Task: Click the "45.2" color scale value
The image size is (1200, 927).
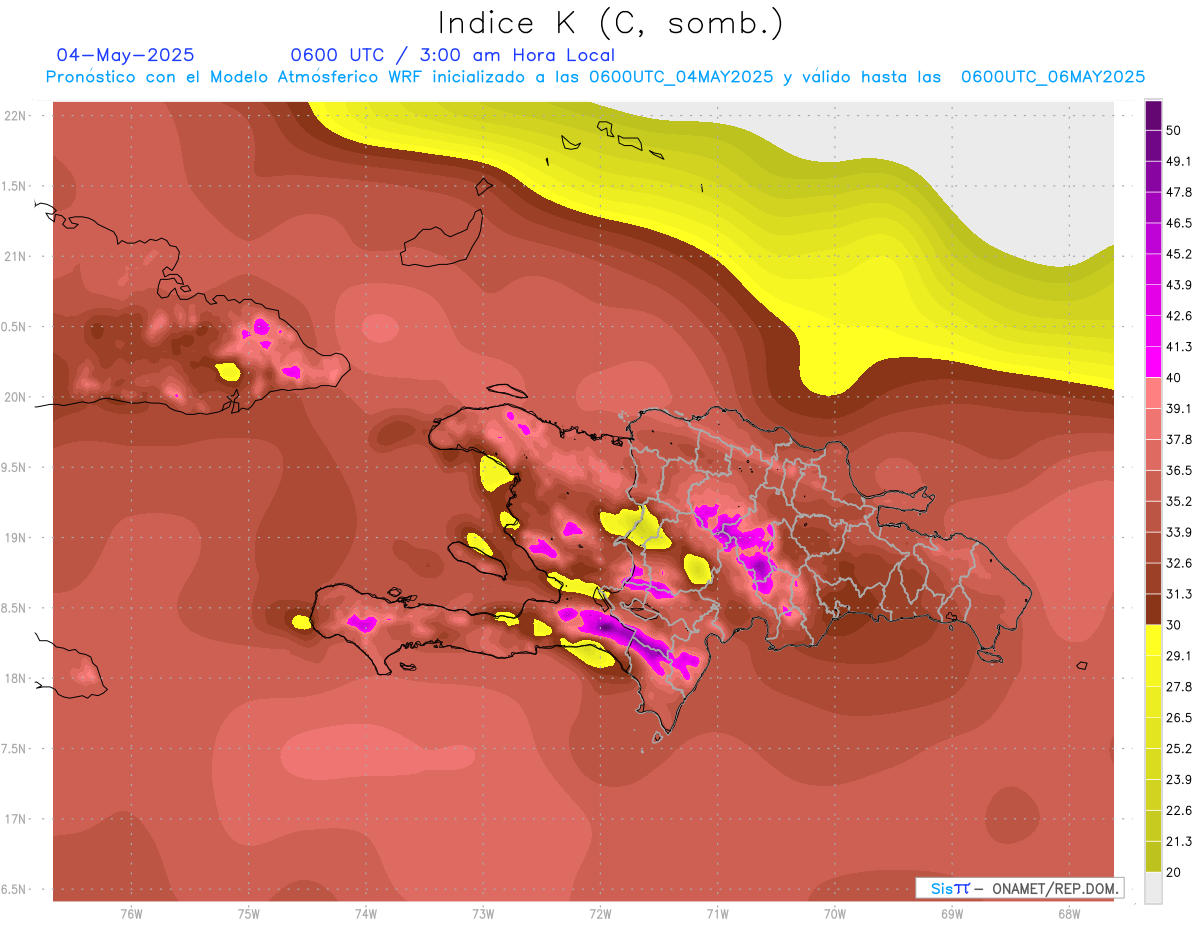Action: coord(1178,254)
